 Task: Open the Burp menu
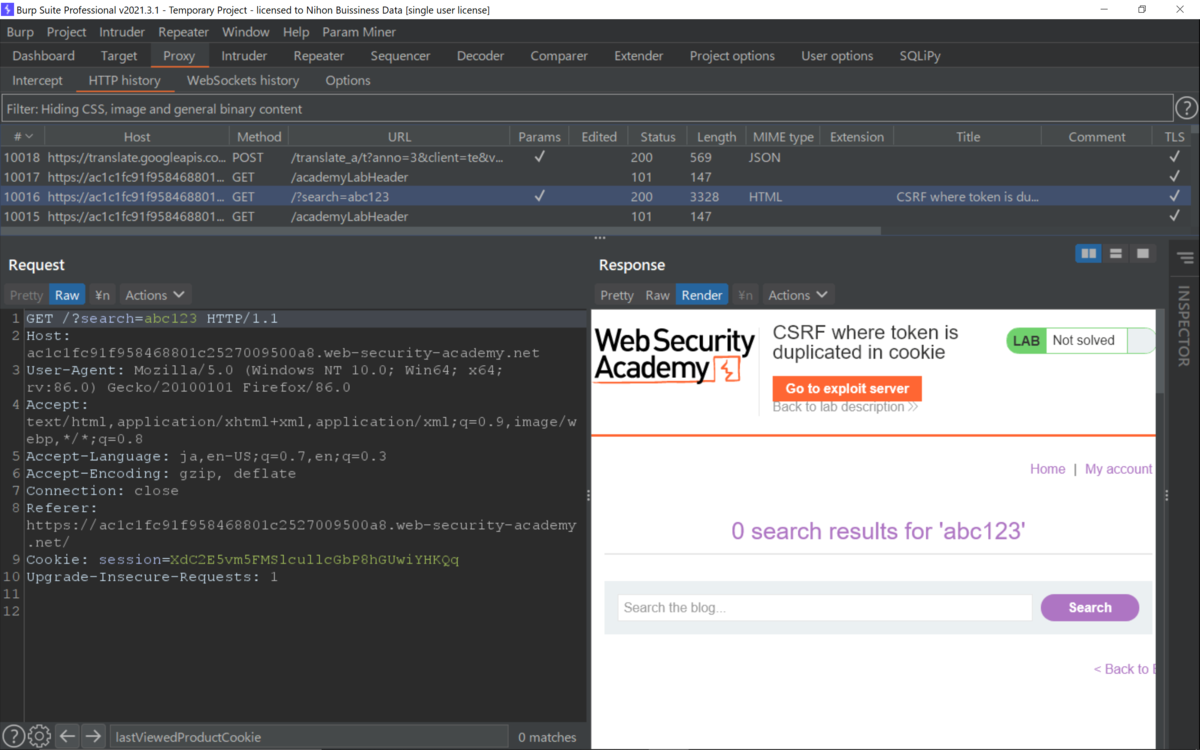[20, 32]
